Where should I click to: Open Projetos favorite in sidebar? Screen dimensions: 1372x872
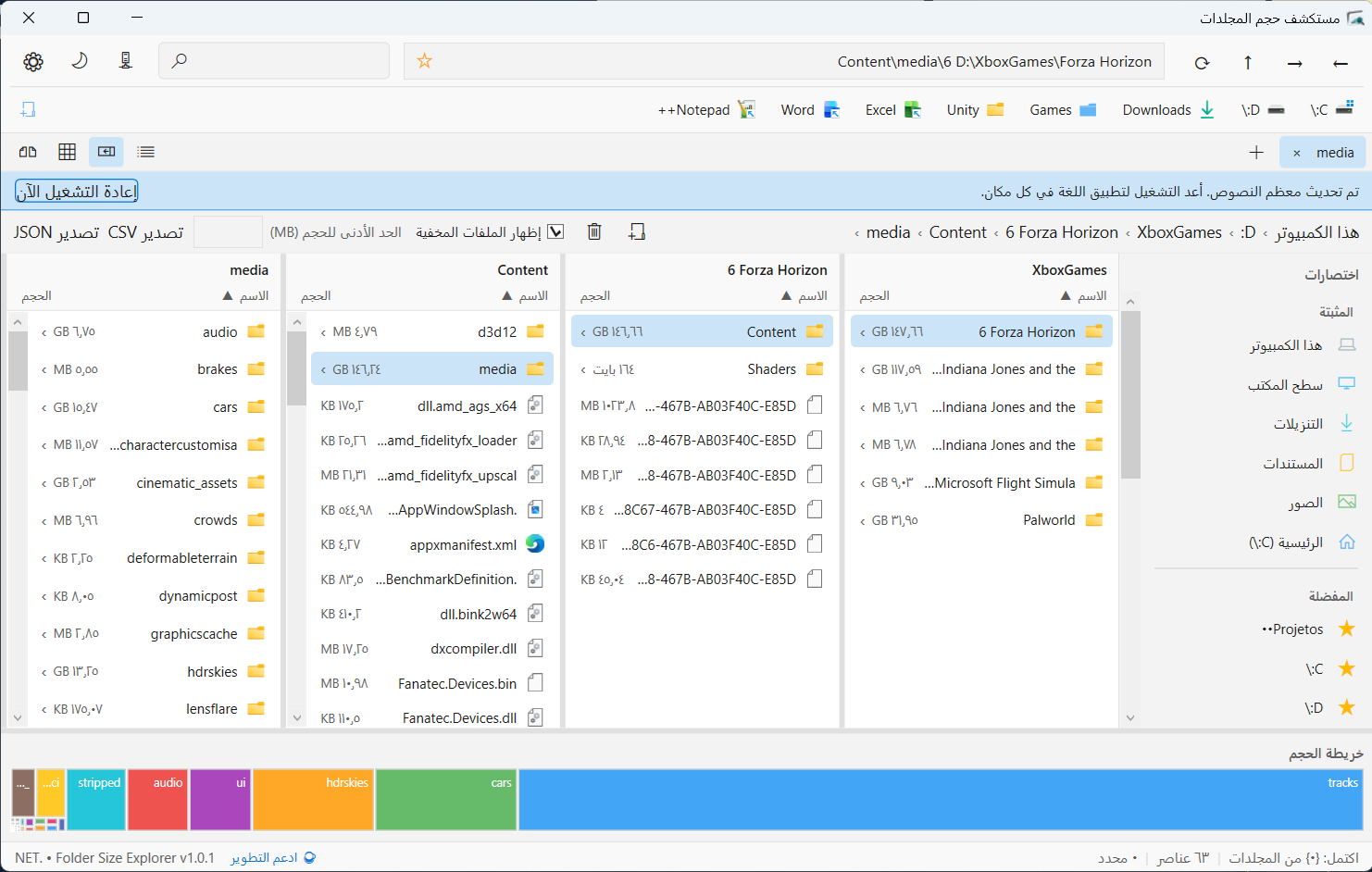point(1308,629)
